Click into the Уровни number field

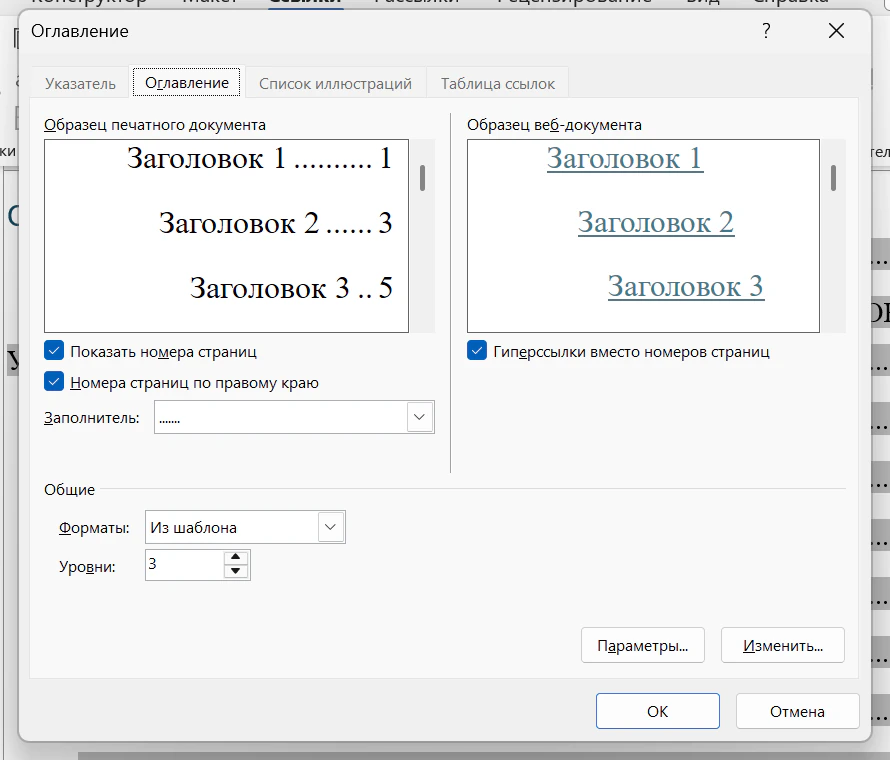(x=185, y=565)
